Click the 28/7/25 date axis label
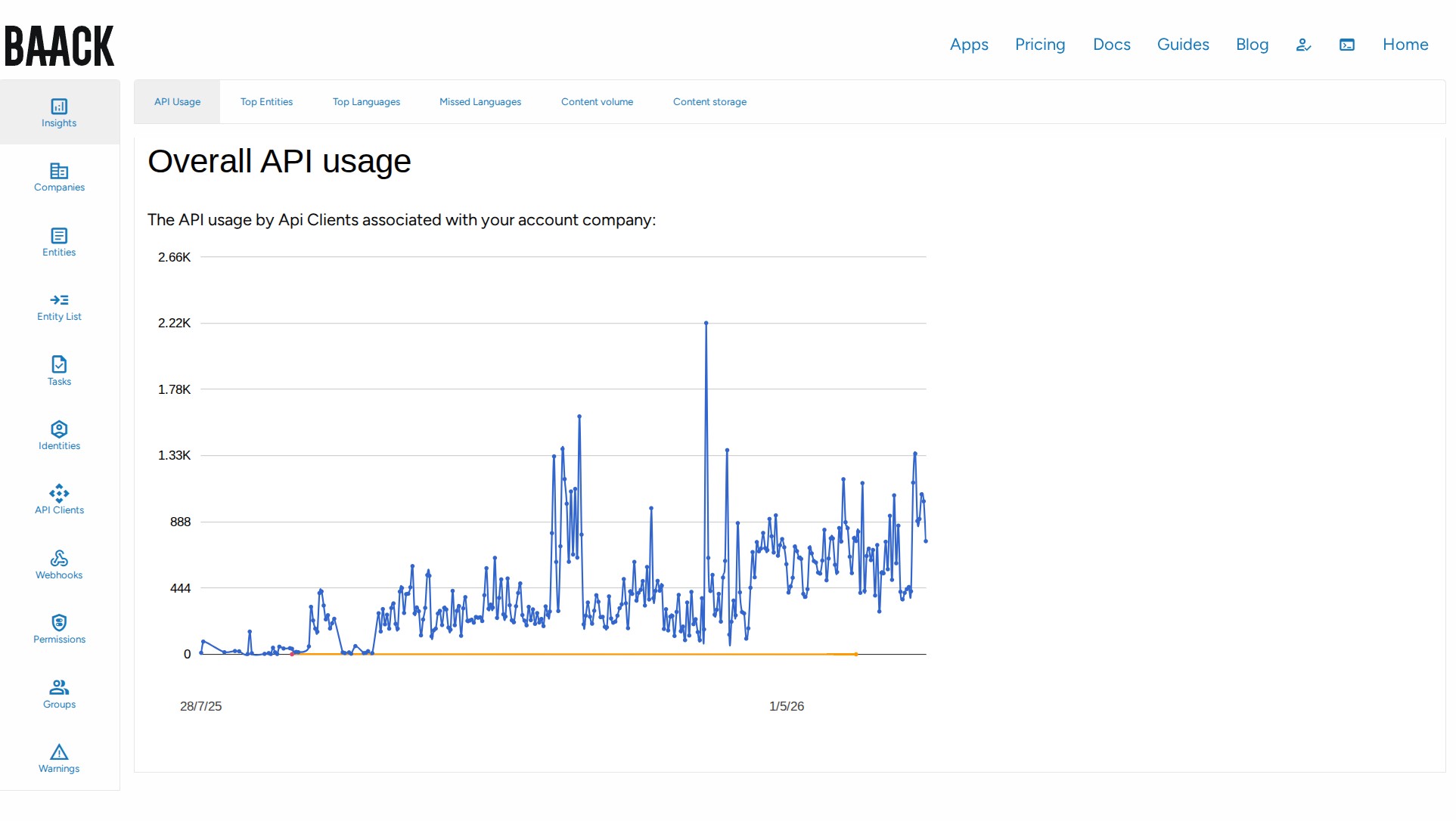The image size is (1456, 821). 200,706
